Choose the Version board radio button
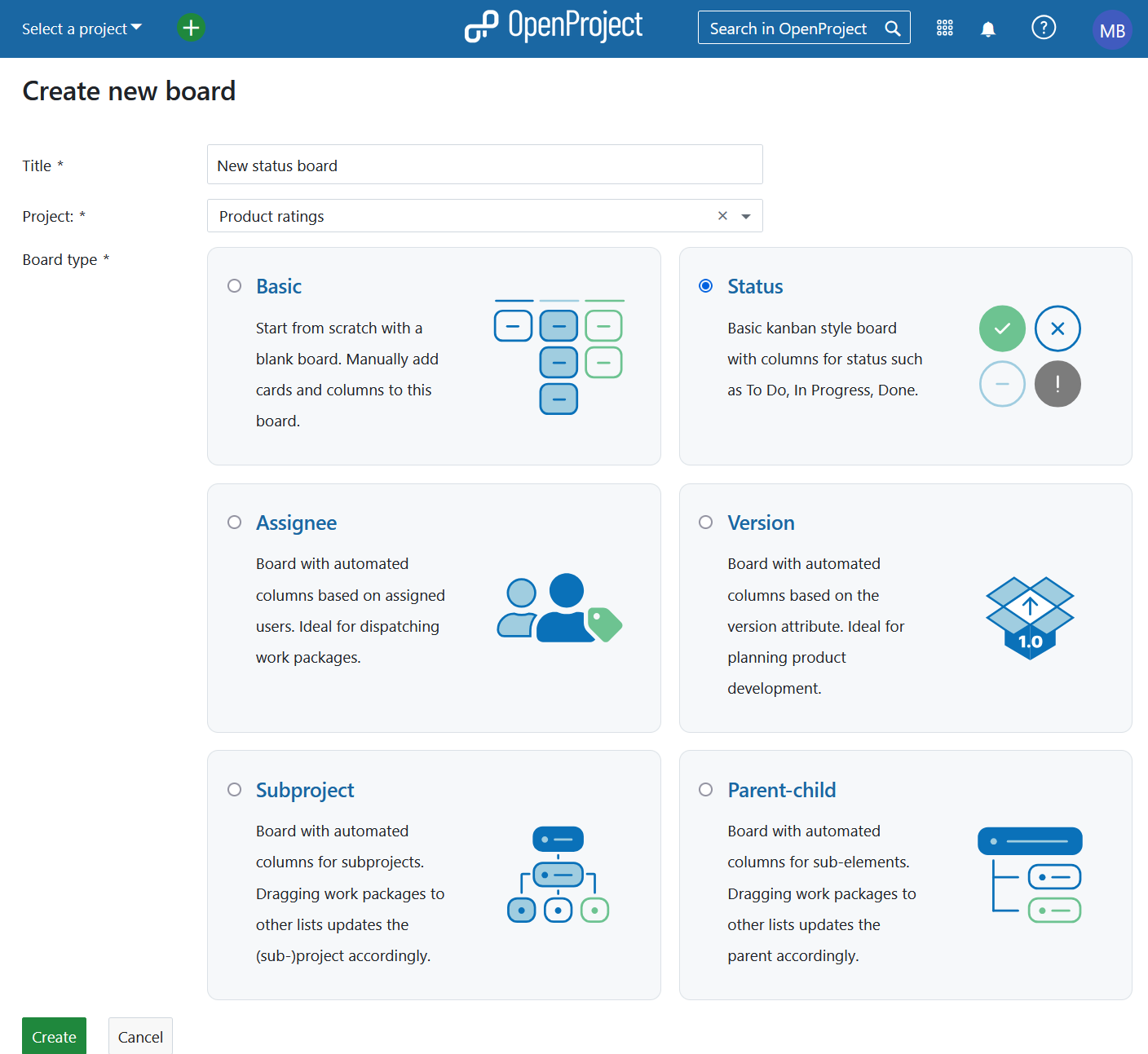 [x=706, y=523]
